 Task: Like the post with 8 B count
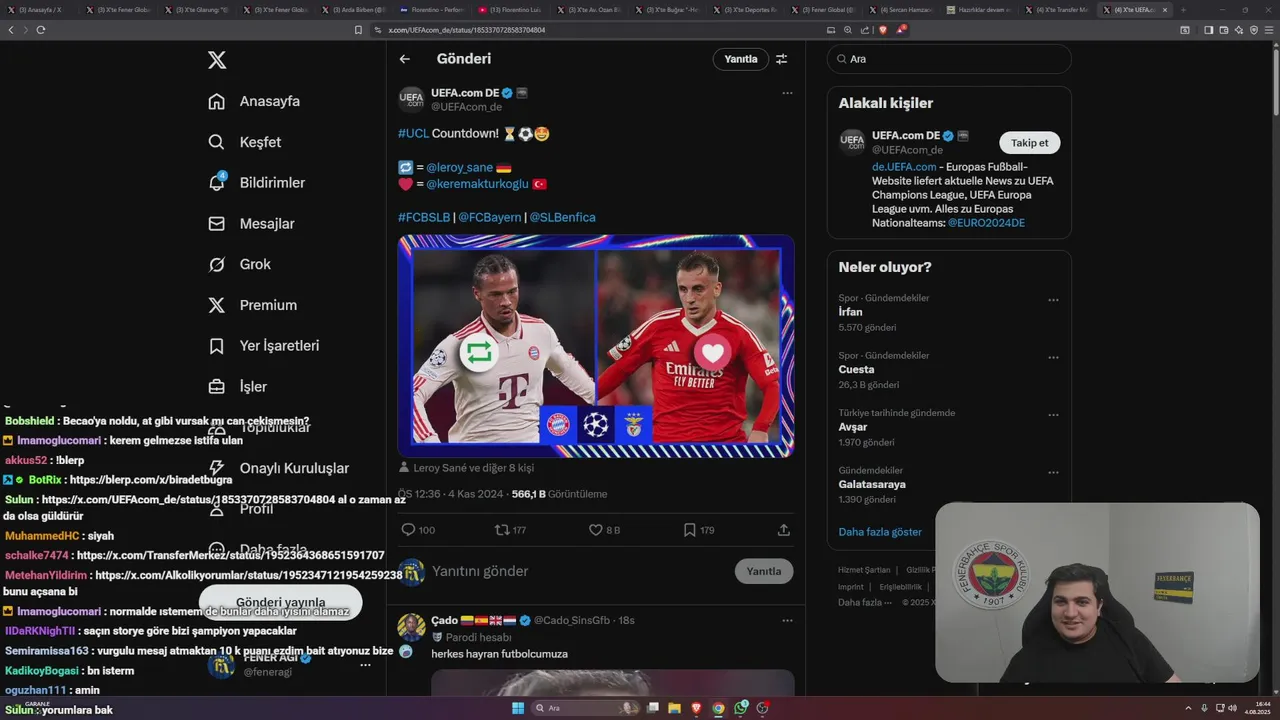(x=604, y=530)
